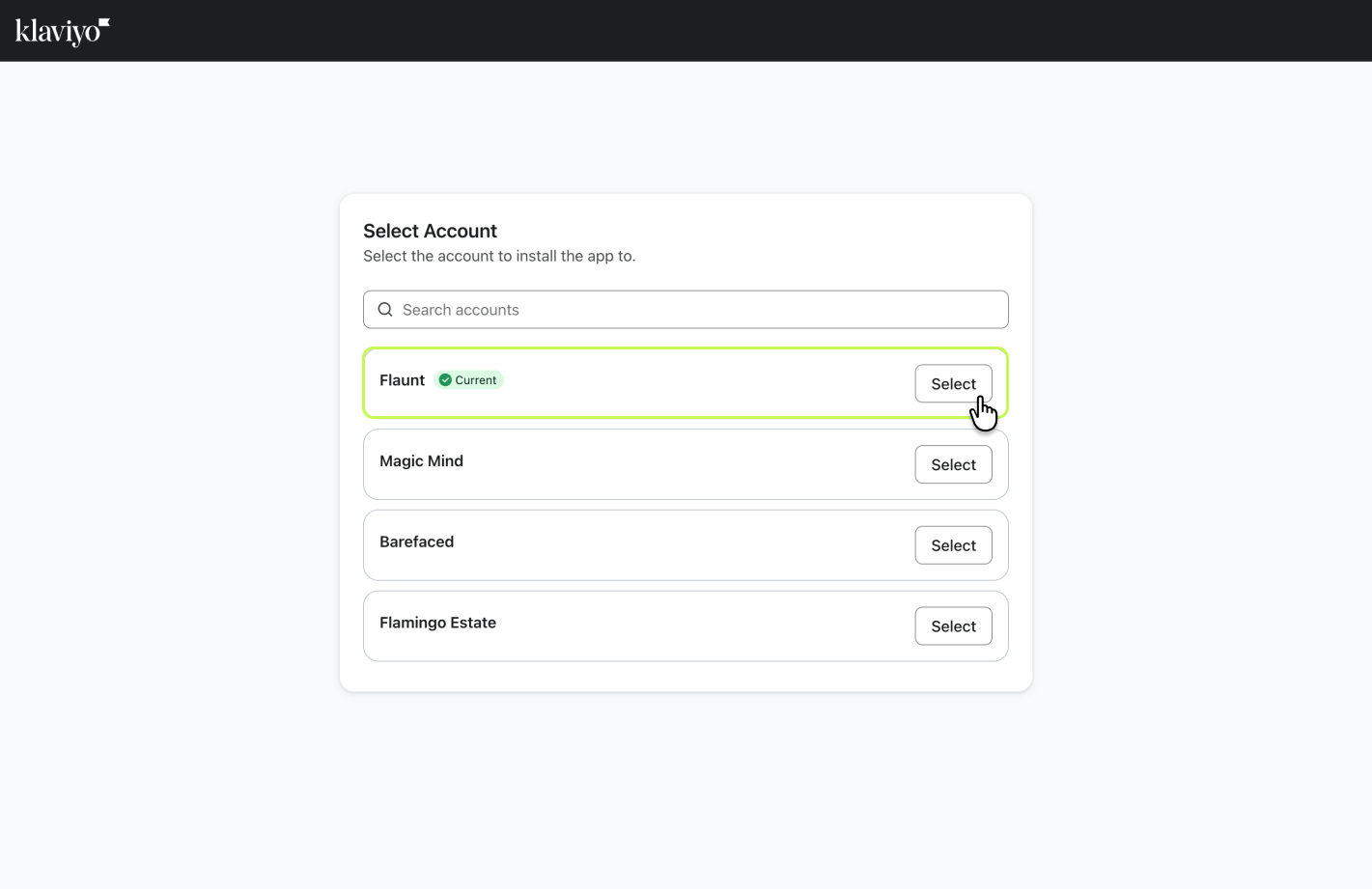
Task: Focus the Search accounts field
Action: click(x=686, y=310)
